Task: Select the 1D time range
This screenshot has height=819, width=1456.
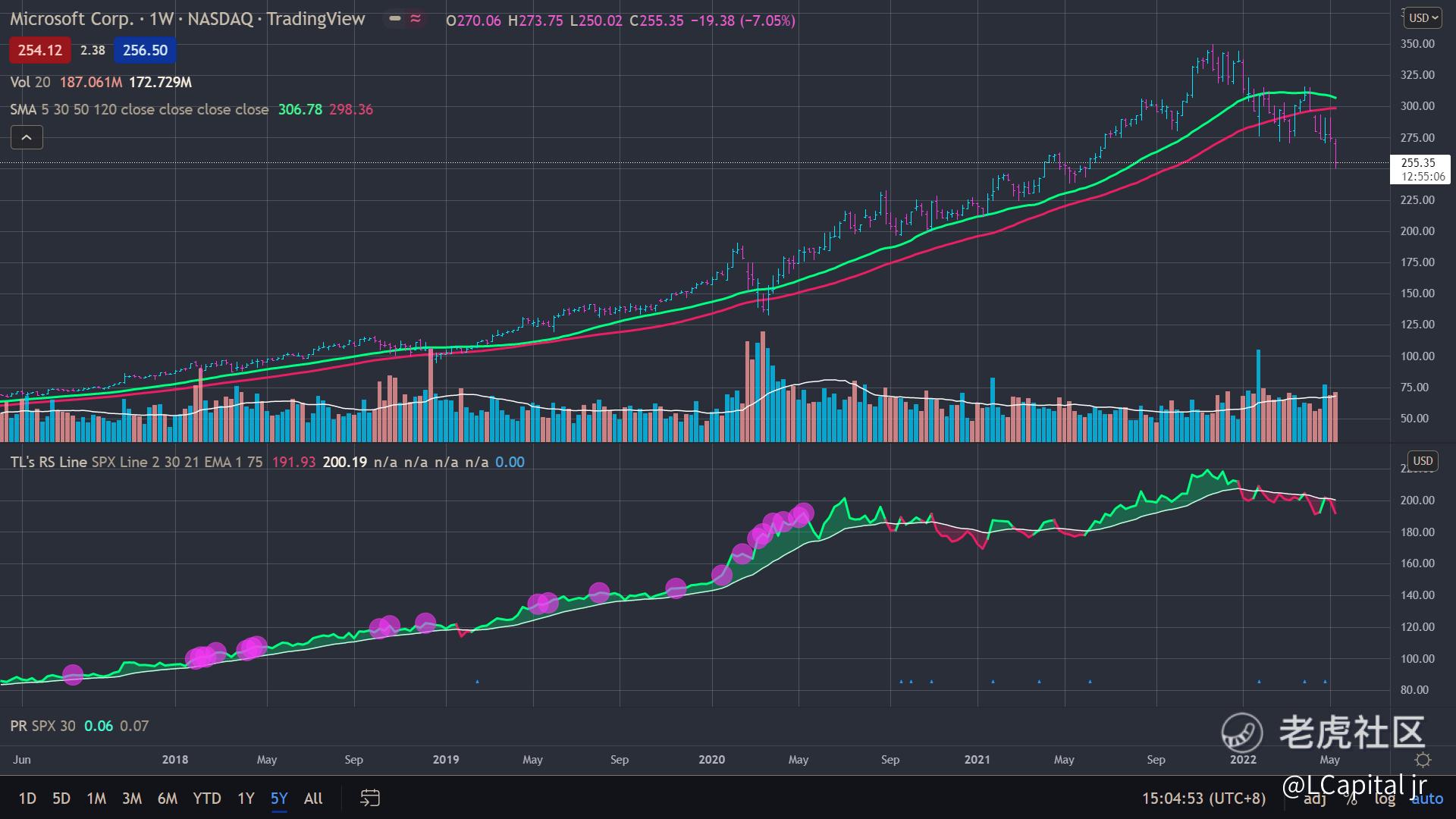Action: [27, 798]
